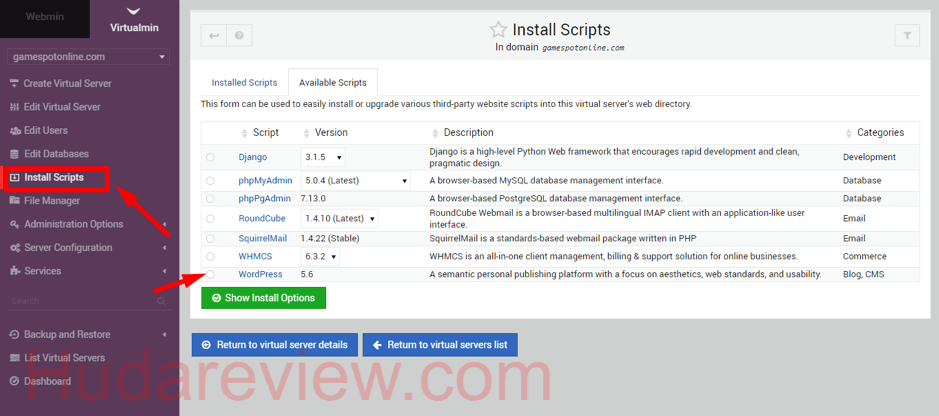Select the WordPress radio button

(210, 274)
